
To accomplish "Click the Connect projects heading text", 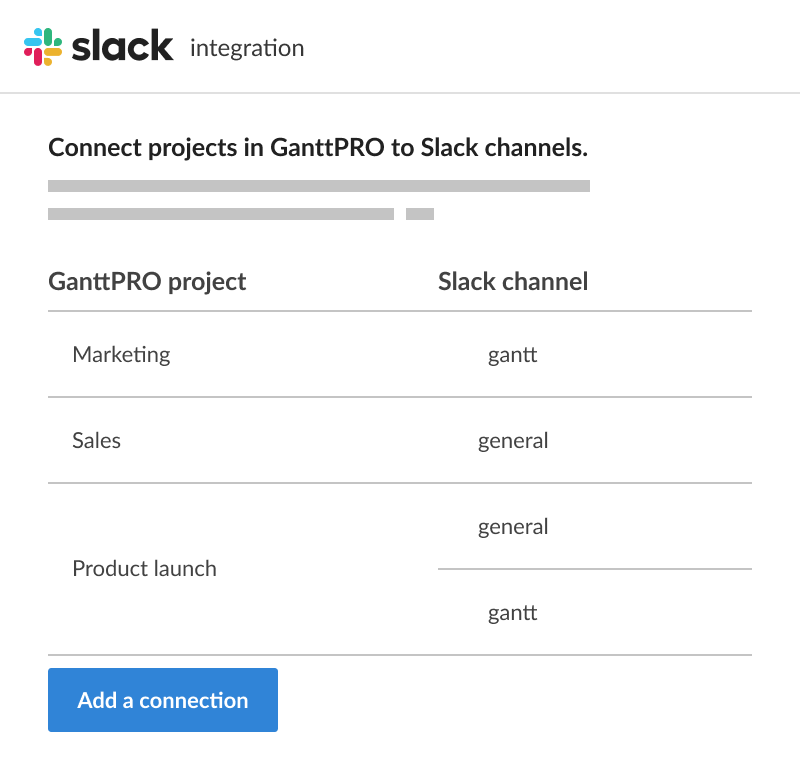I will click(x=318, y=147).
